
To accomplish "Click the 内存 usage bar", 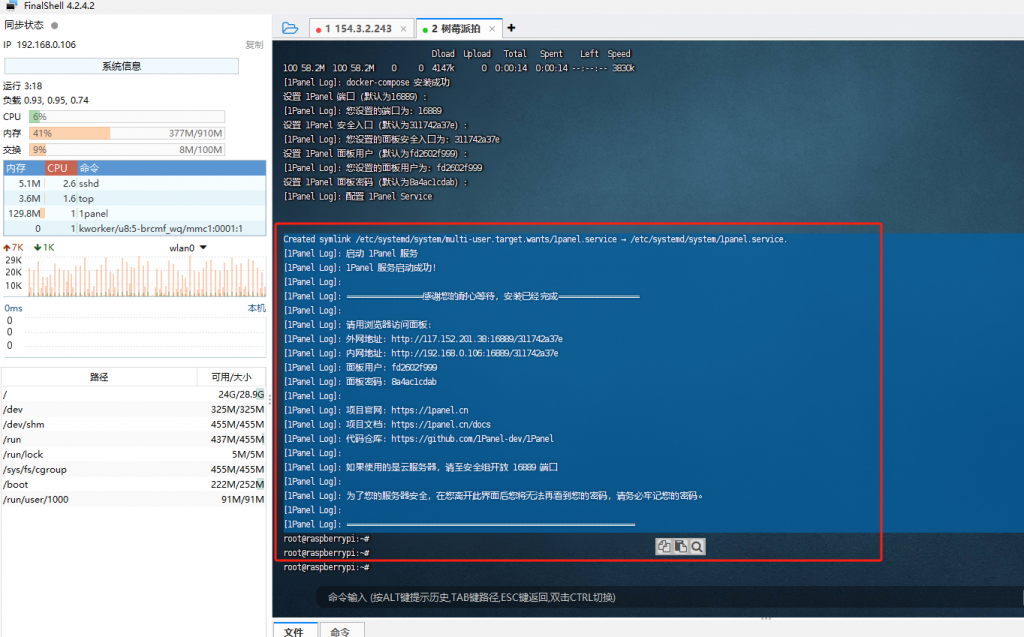I will pyautogui.click(x=127, y=133).
